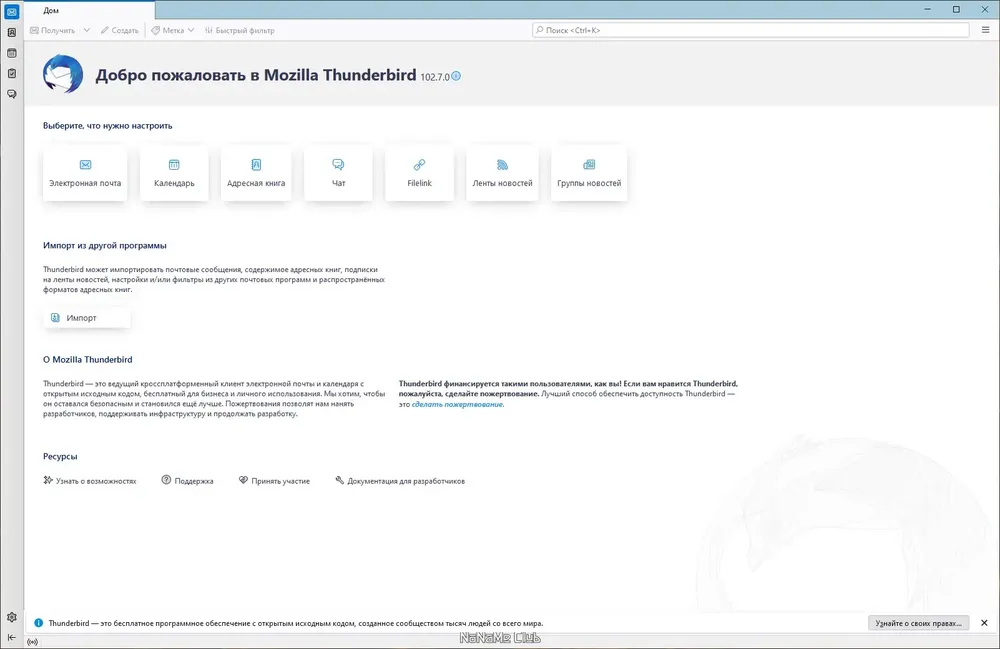Open the Address Book space icon
This screenshot has width=1000, height=649.
pos(11,33)
